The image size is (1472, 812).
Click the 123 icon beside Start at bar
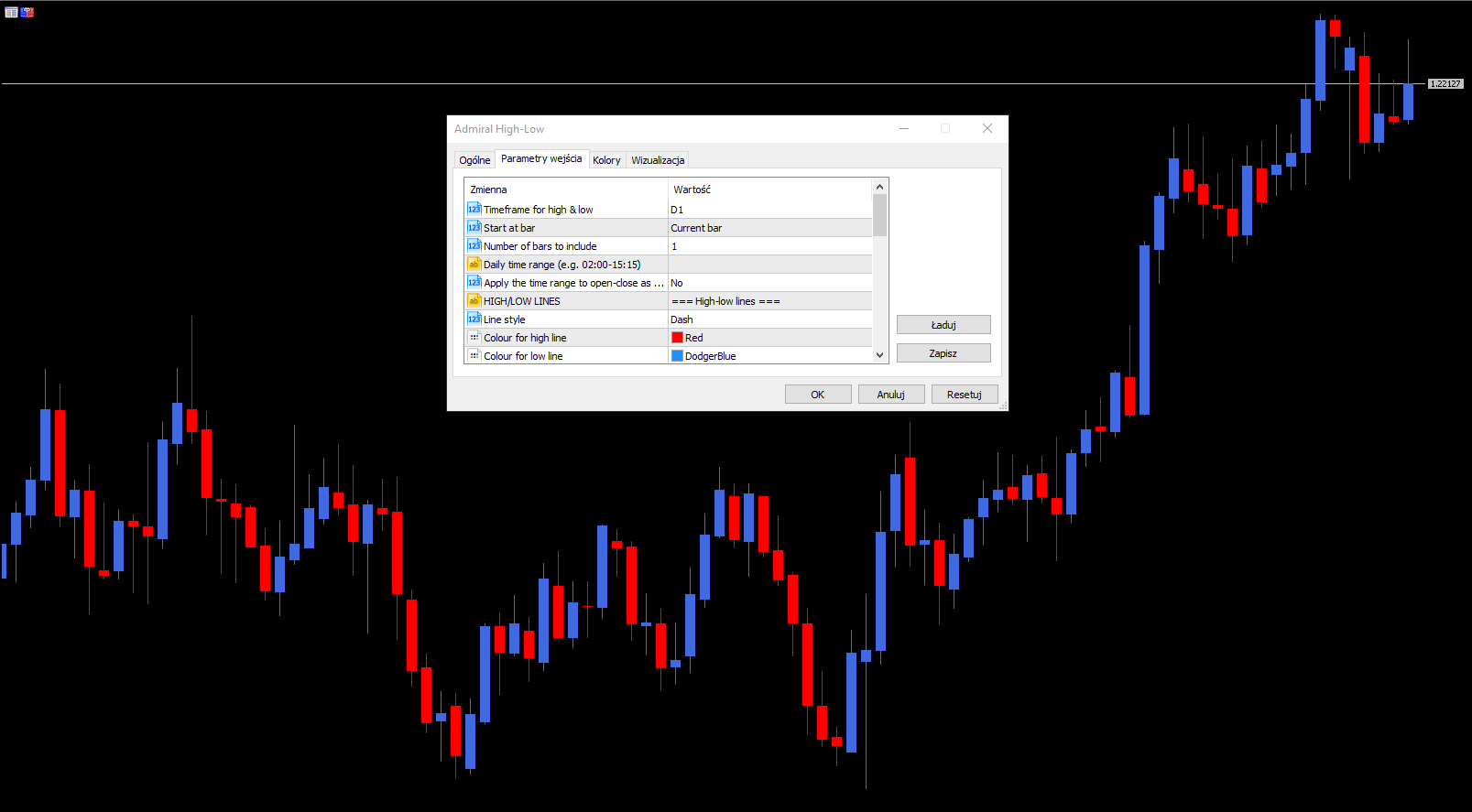click(x=474, y=227)
